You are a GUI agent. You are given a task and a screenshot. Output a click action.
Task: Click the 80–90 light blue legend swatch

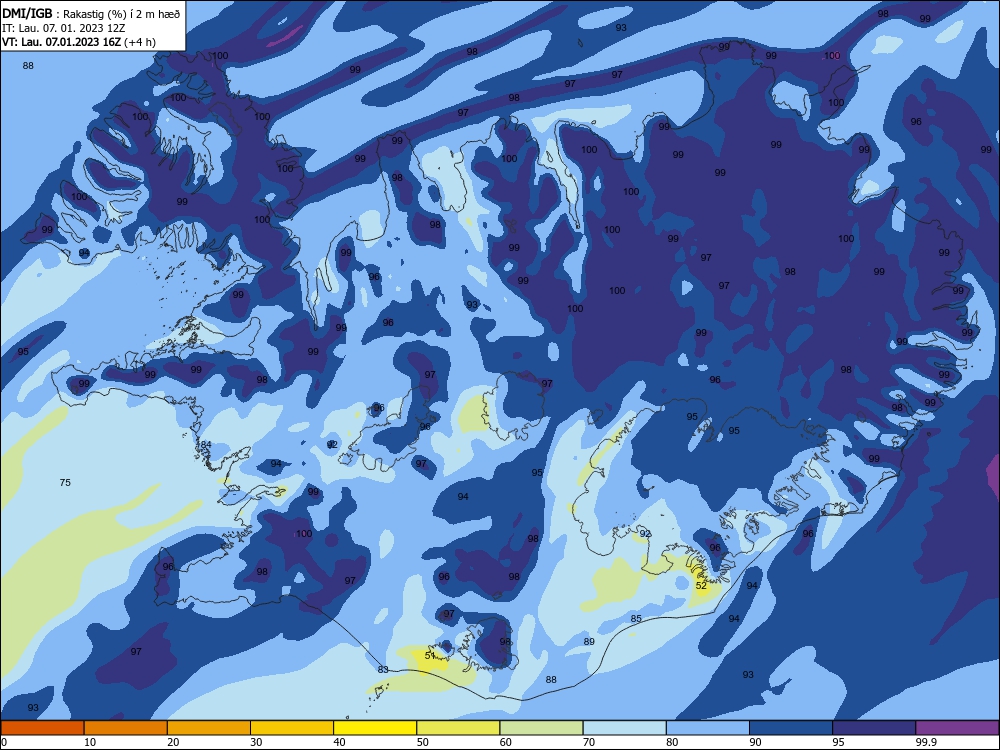pos(708,728)
